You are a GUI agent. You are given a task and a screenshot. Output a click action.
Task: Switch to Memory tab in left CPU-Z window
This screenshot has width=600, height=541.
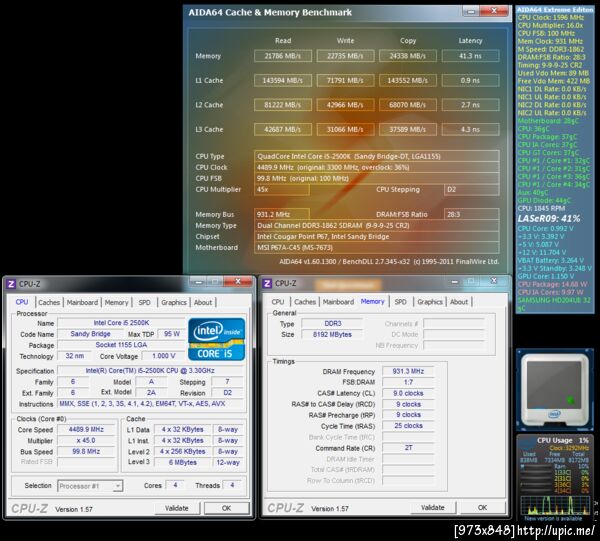point(116,302)
